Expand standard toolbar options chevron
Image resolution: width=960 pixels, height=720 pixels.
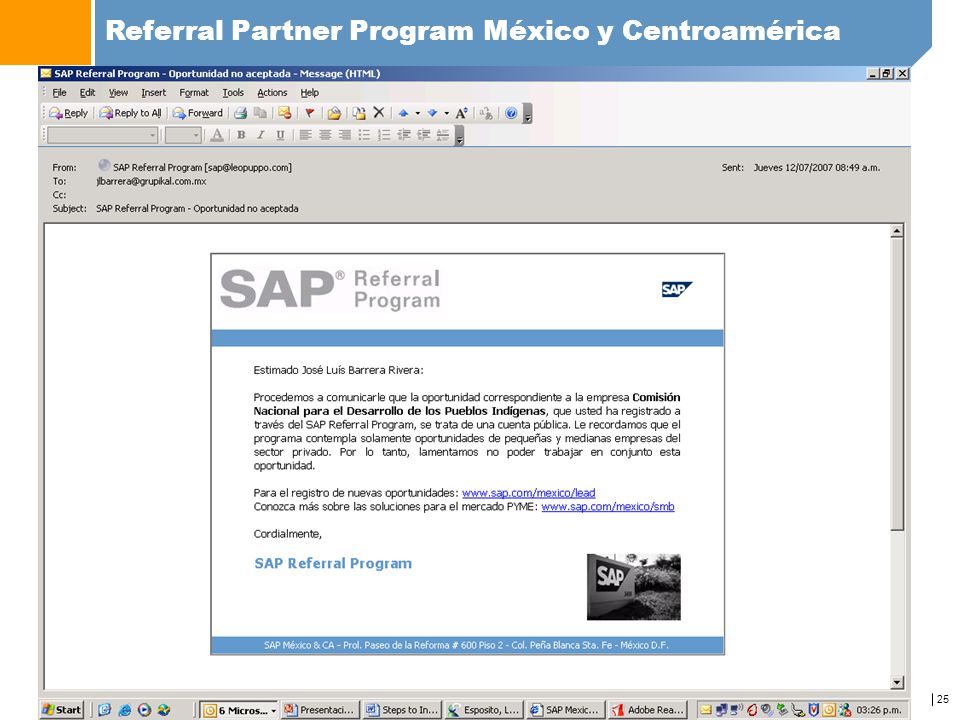pos(528,114)
